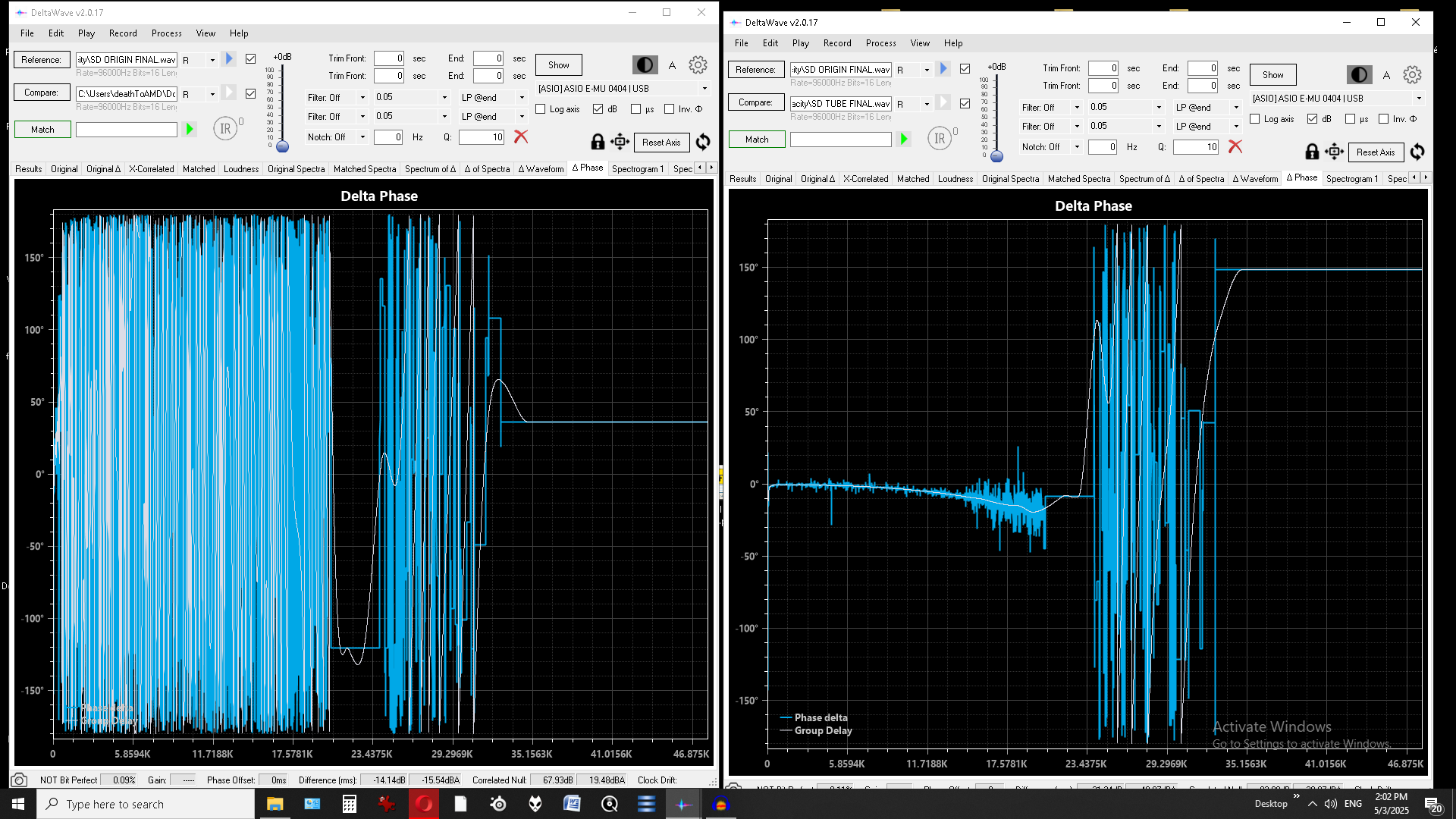
Task: Enable Inv. Φ checkbox in left window
Action: [670, 109]
